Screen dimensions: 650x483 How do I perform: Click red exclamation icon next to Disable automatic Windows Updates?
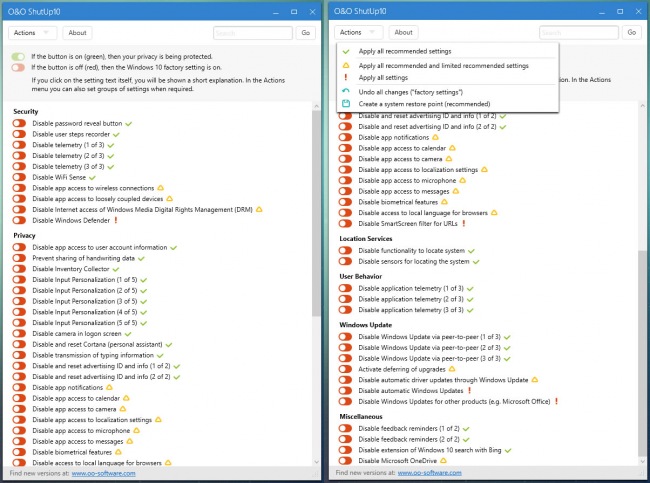pyautogui.click(x=470, y=391)
